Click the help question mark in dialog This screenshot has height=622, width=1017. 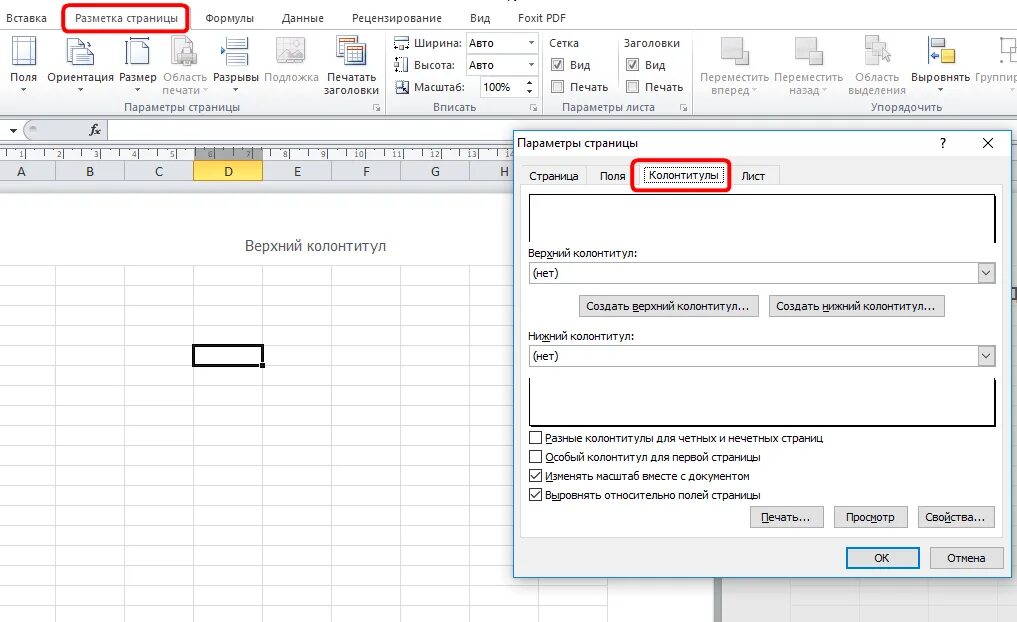(942, 143)
